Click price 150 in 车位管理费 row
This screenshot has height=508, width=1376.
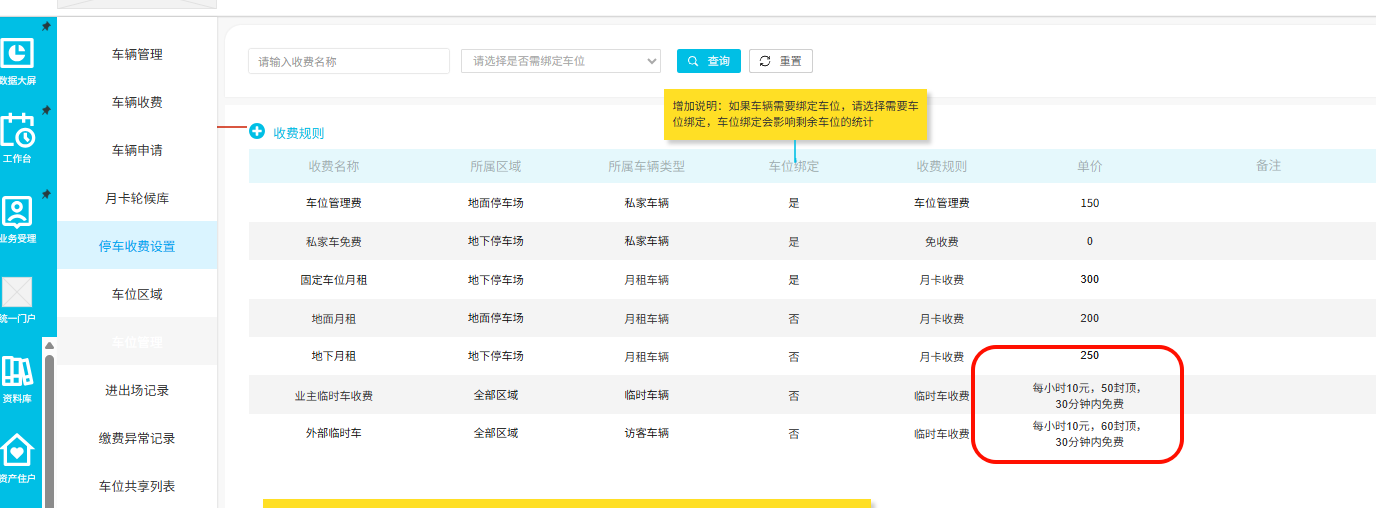pyautogui.click(x=1090, y=203)
